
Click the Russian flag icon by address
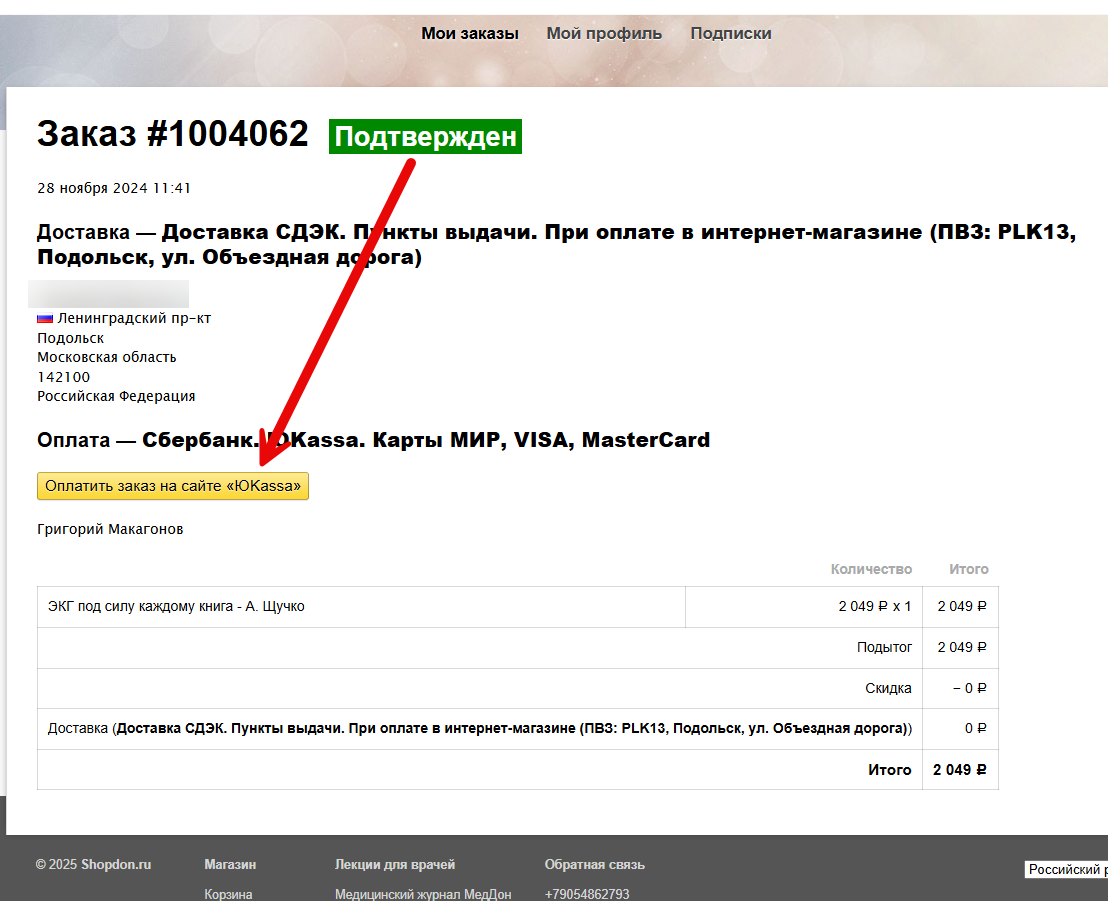45,319
